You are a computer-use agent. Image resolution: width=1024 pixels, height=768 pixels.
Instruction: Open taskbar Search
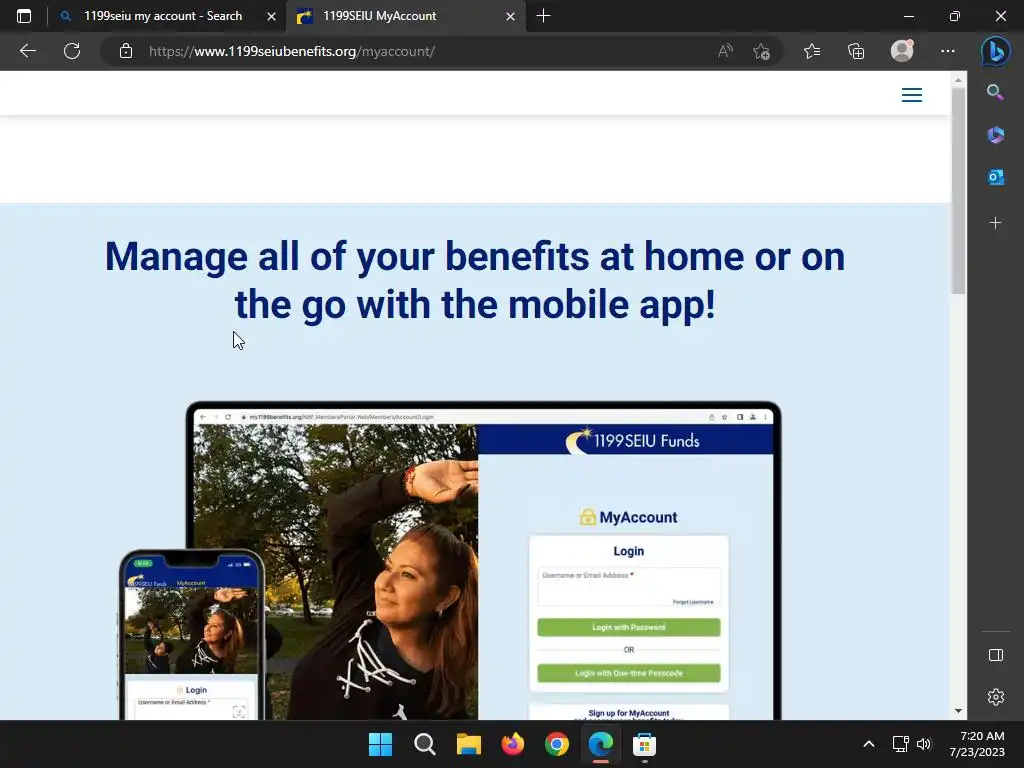coord(424,744)
